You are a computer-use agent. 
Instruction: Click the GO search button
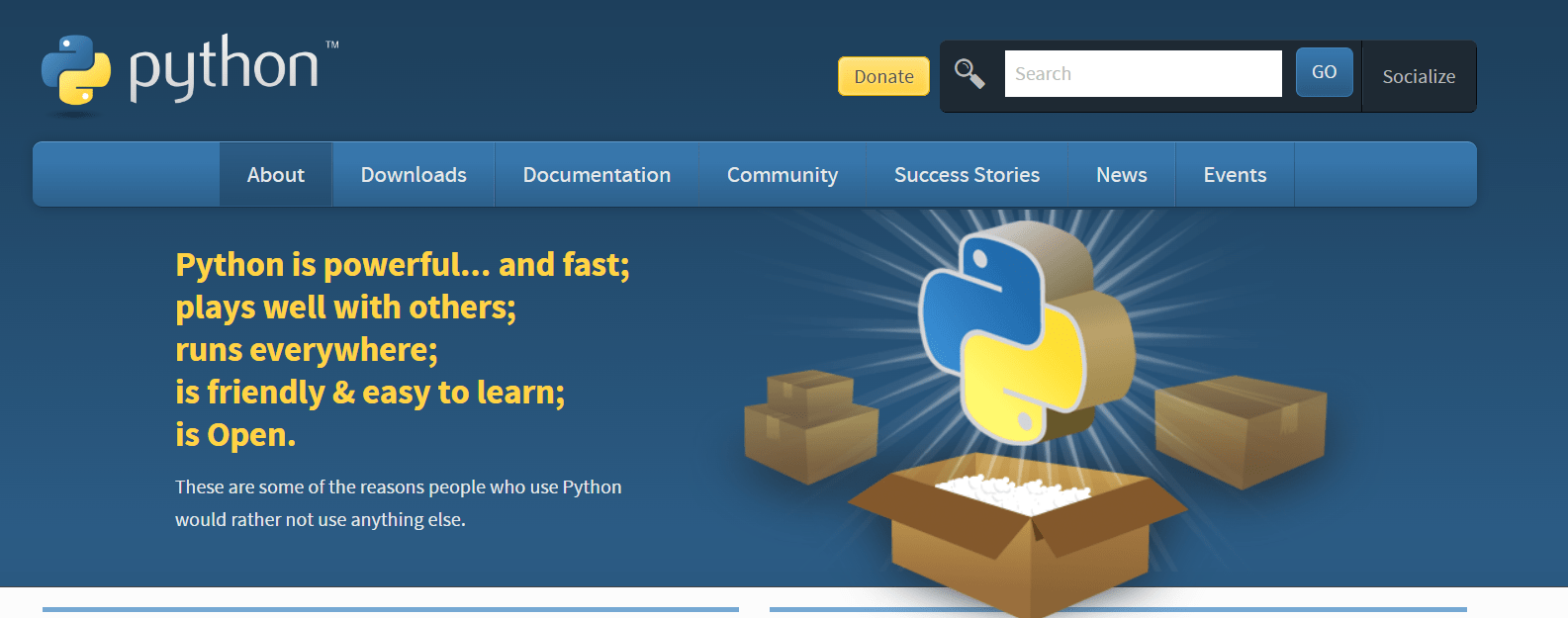(1325, 72)
